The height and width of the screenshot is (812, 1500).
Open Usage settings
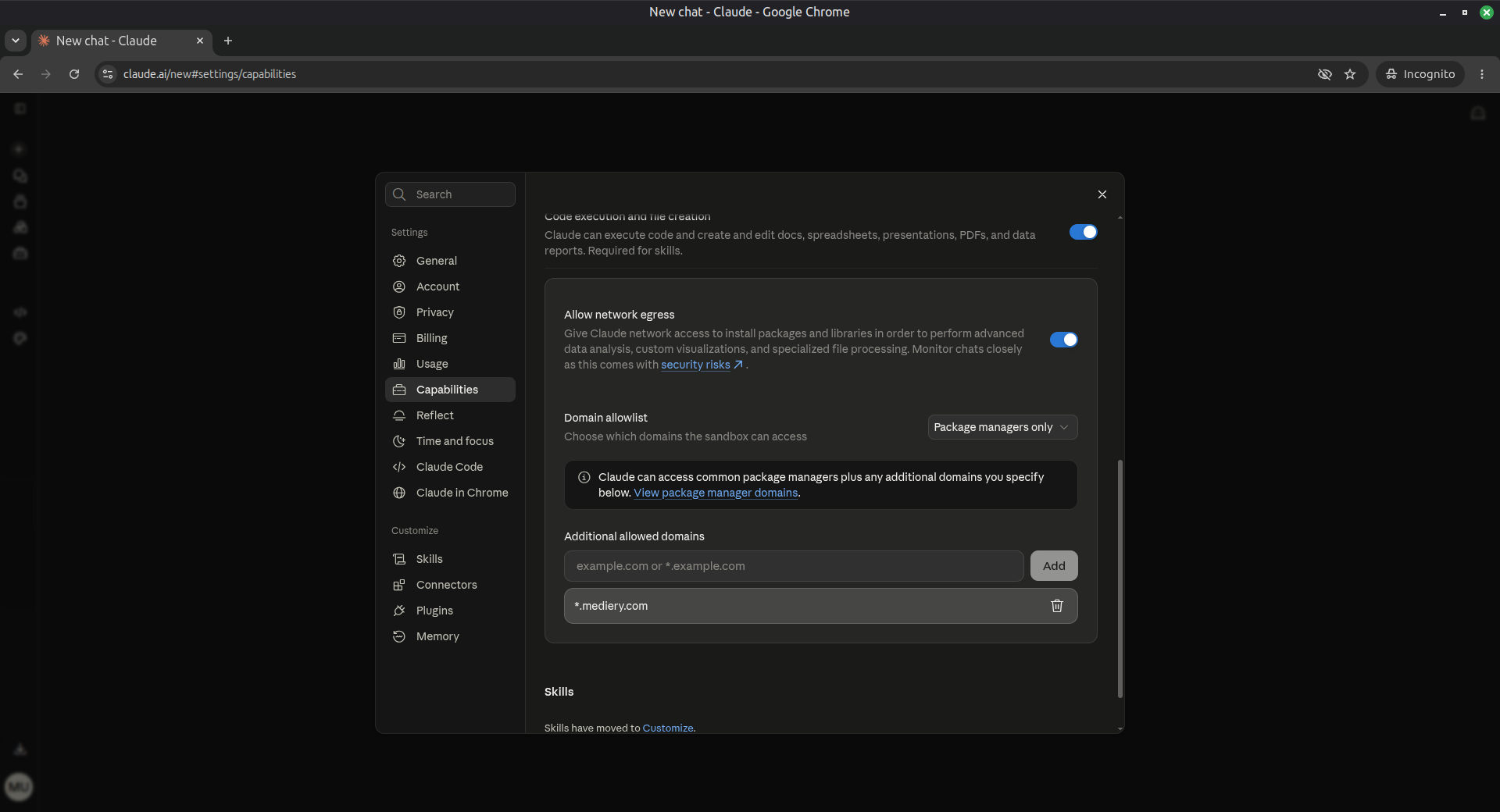point(450,364)
